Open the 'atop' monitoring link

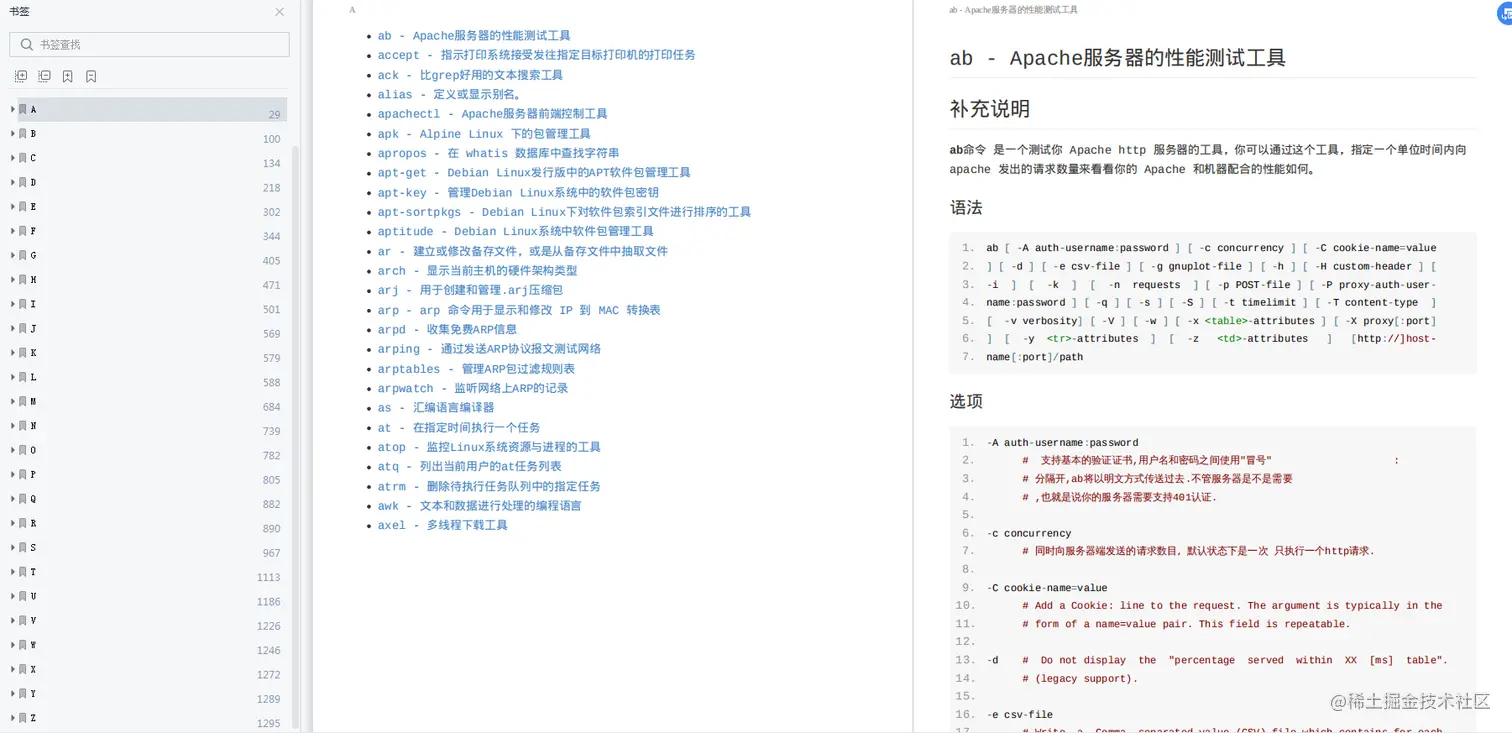pos(489,447)
